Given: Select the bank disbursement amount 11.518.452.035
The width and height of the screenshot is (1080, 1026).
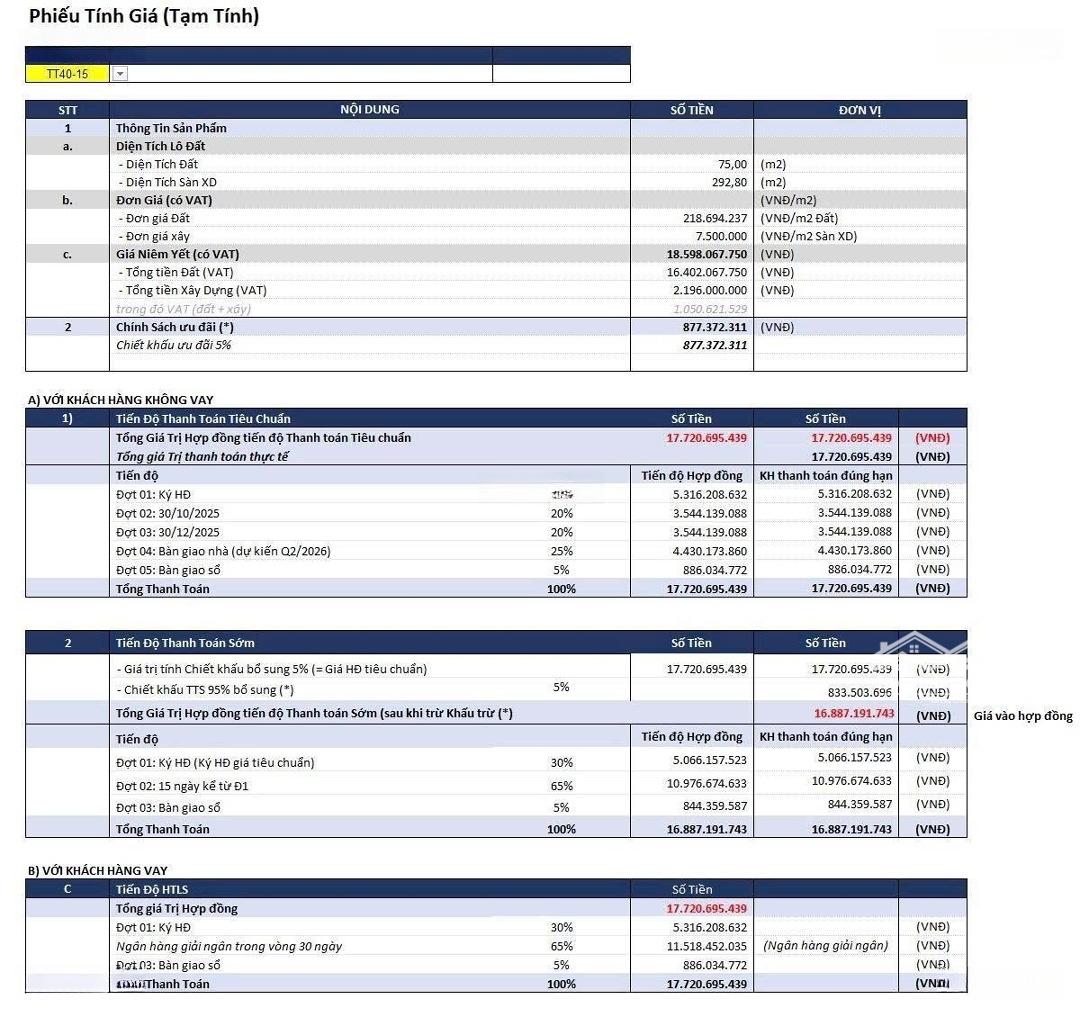Looking at the screenshot, I should pos(706,946).
